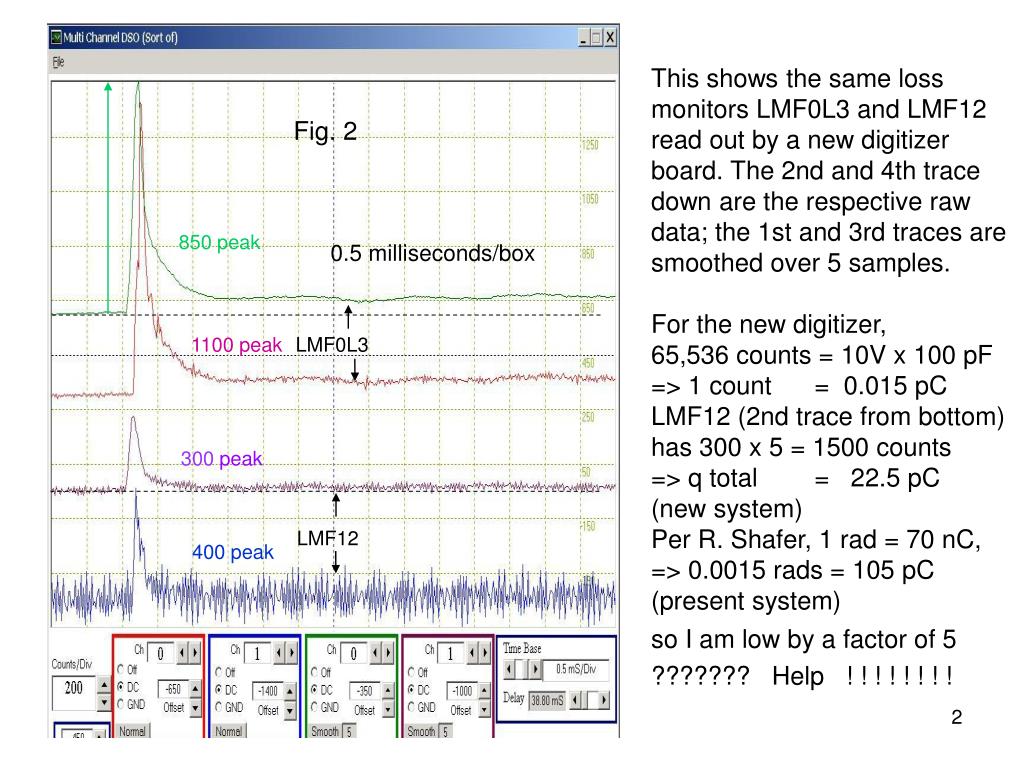Increment channel number in the blue panel

point(291,652)
